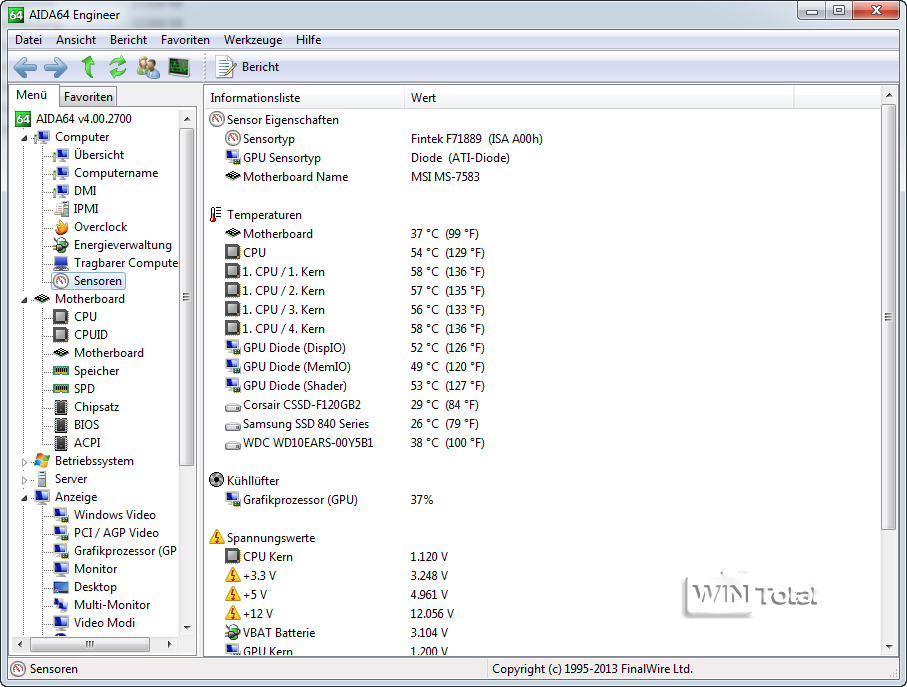
Task: Click the Energieverwaltung icon
Action: (61, 245)
